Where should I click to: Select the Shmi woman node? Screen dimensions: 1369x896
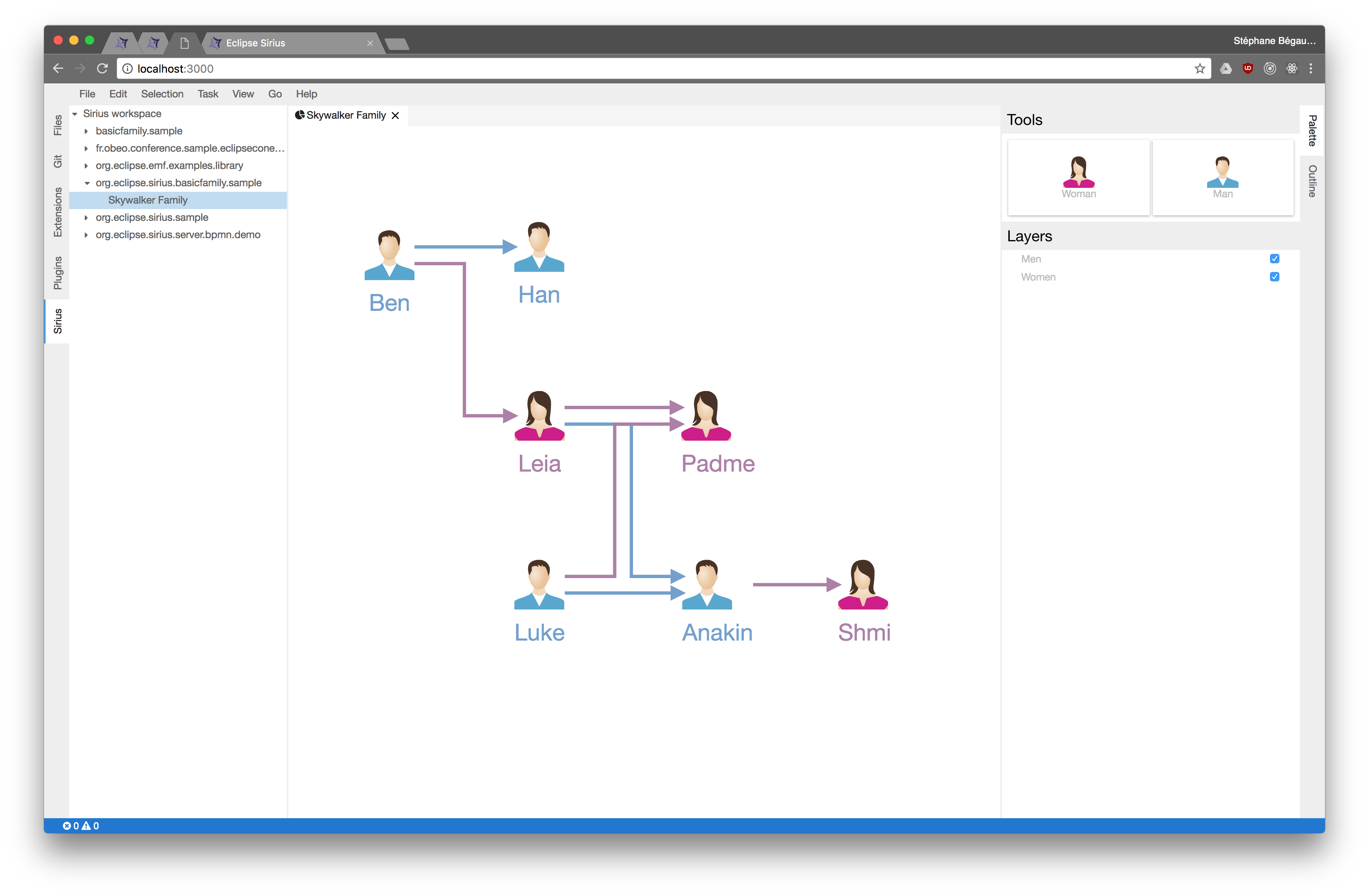pos(863,584)
